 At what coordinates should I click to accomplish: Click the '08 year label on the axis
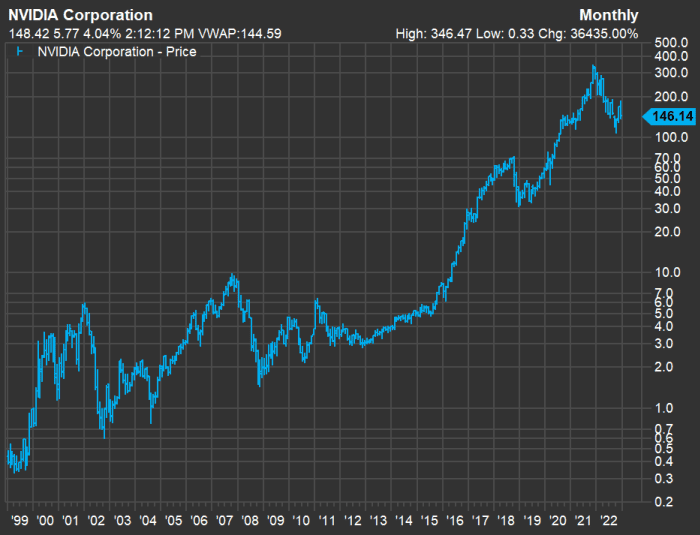[x=250, y=520]
